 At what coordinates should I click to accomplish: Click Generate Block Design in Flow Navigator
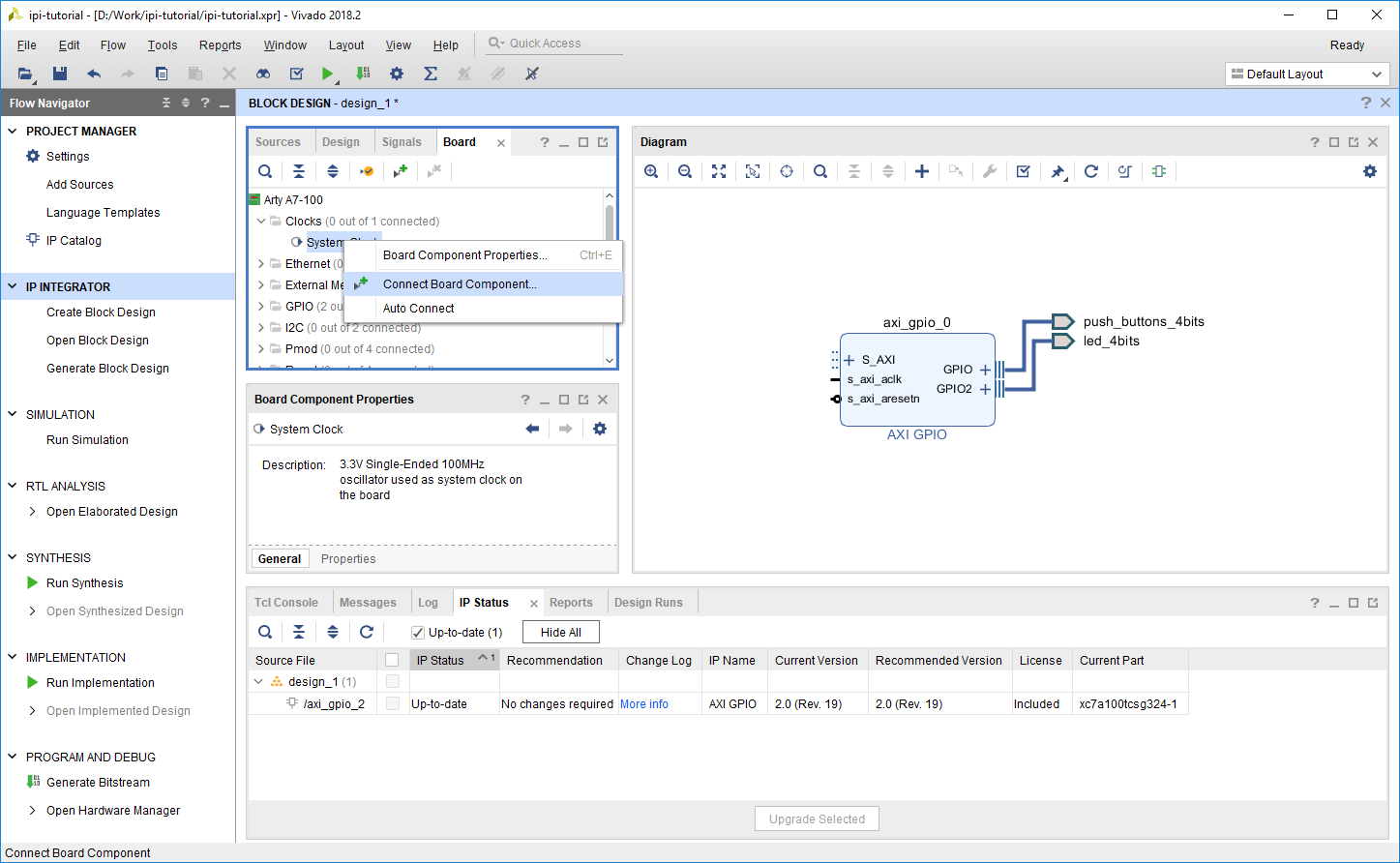point(107,369)
